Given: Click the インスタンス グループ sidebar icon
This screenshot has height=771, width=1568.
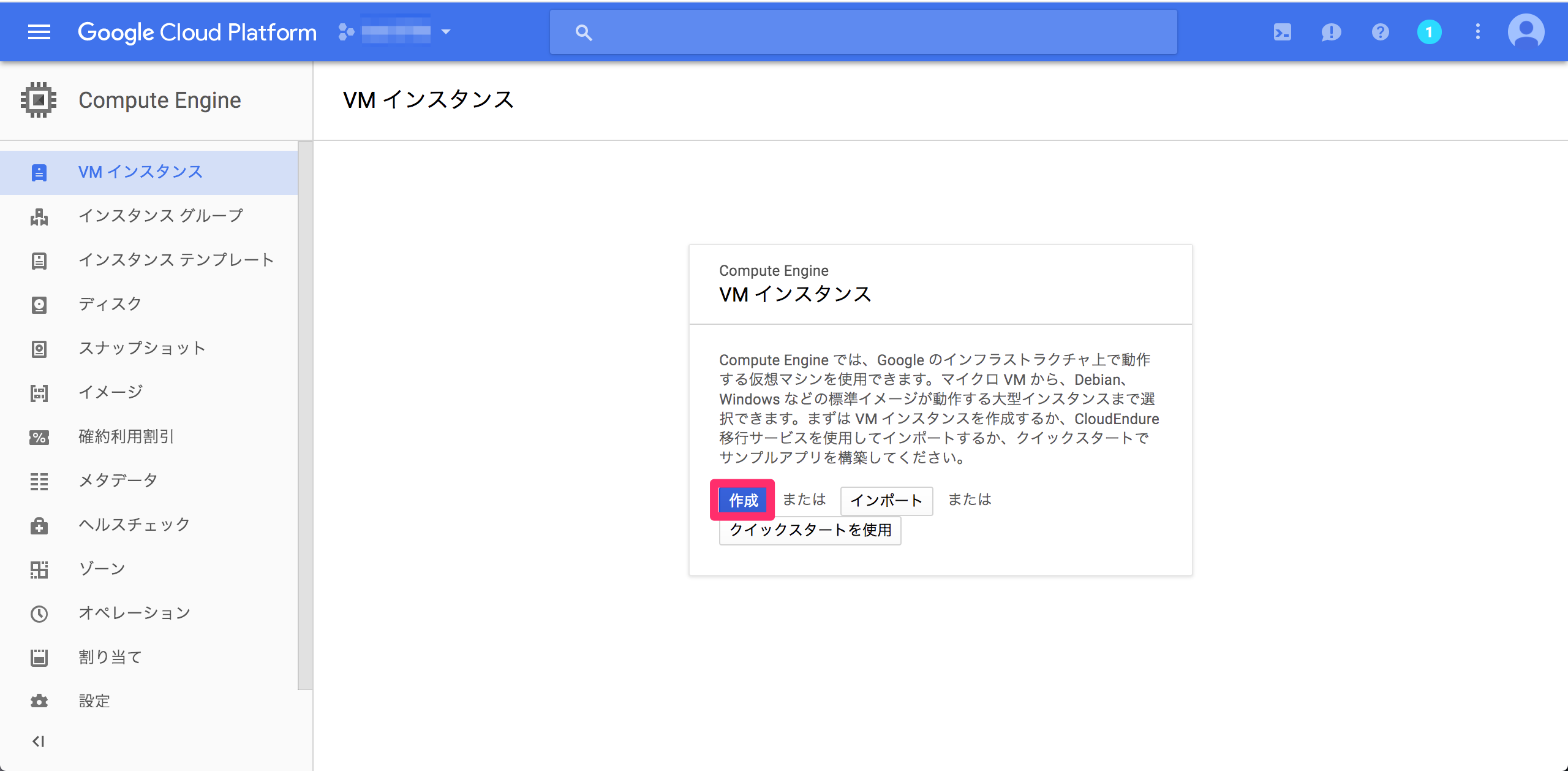Looking at the screenshot, I should coord(38,215).
